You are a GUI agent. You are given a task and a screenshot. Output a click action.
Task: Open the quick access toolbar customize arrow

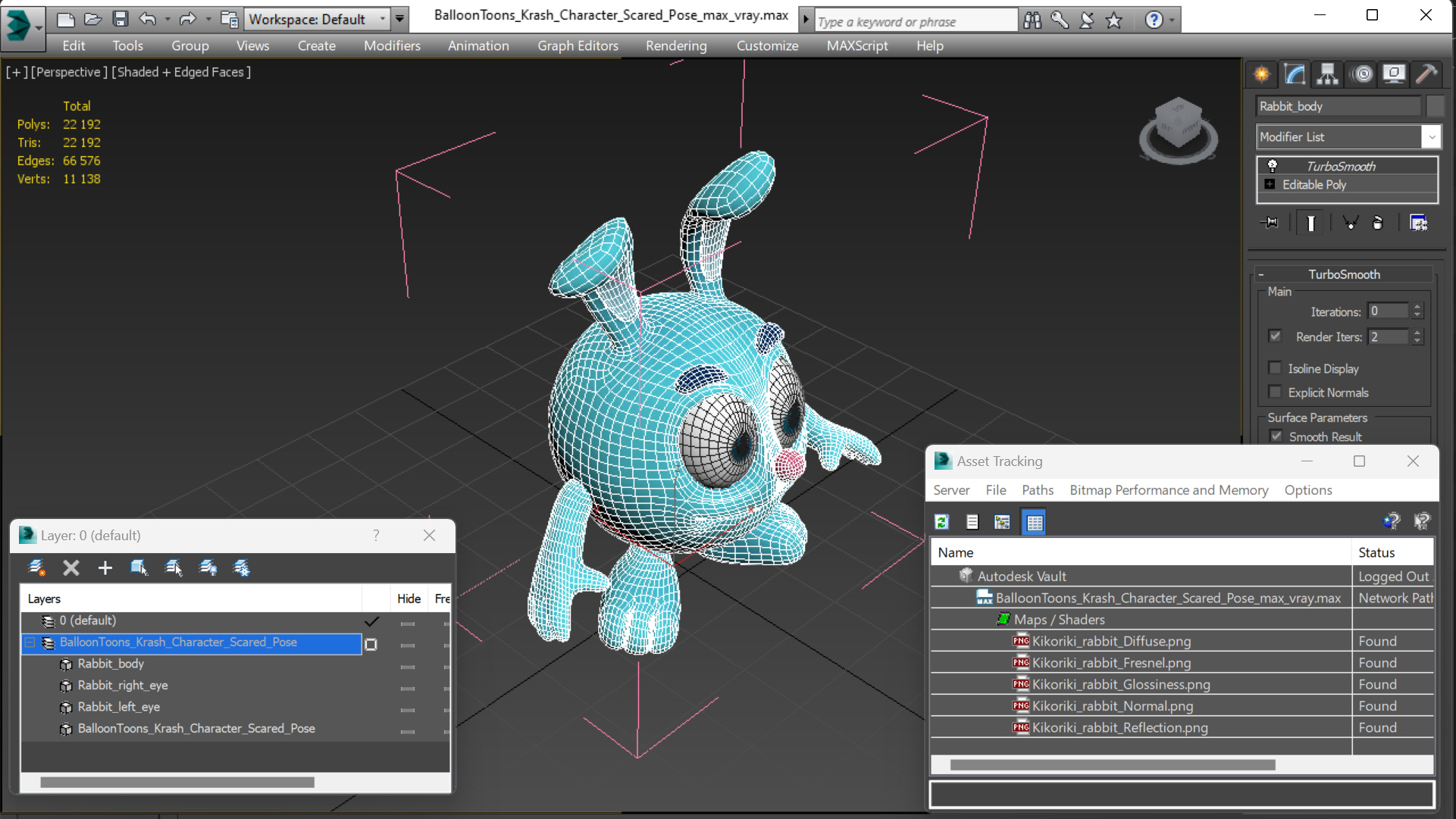(x=399, y=19)
